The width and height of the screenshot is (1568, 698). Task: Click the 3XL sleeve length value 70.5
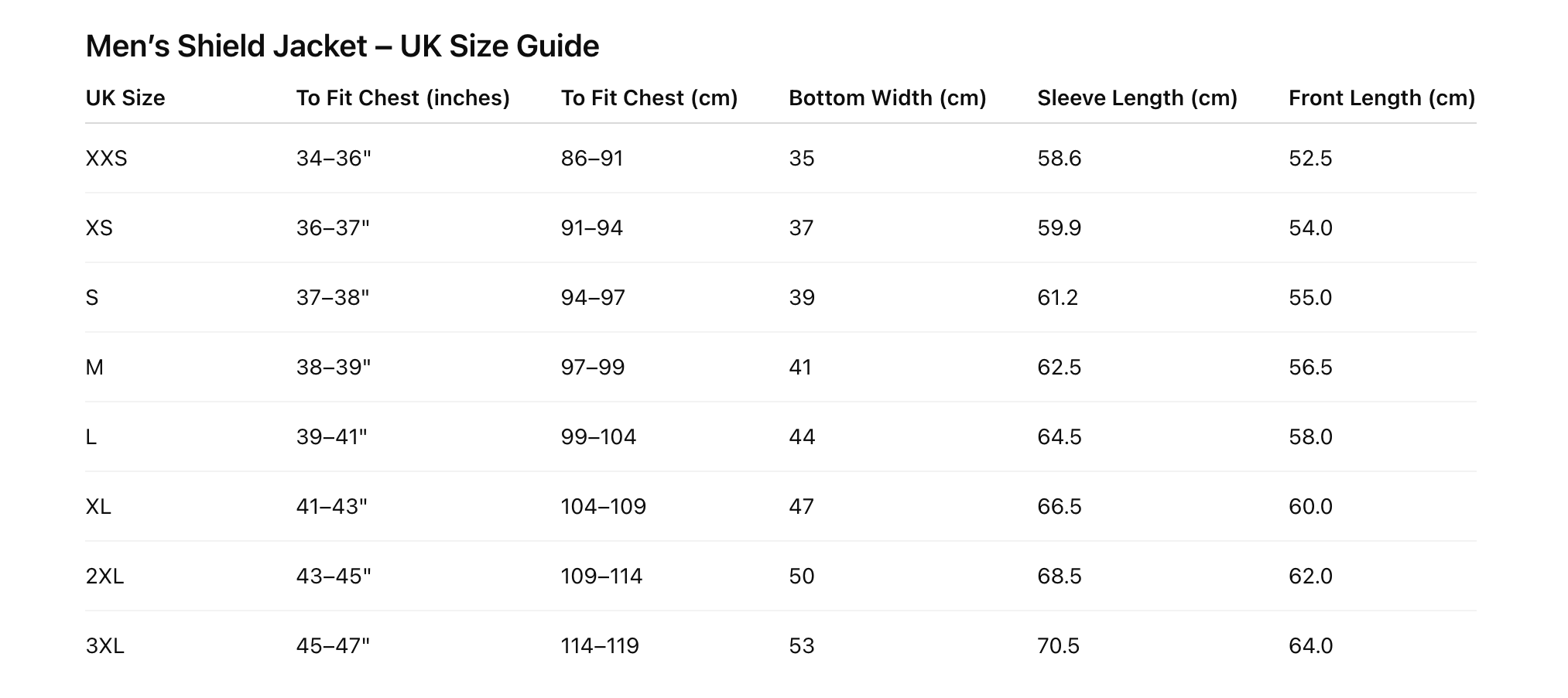tap(1058, 646)
